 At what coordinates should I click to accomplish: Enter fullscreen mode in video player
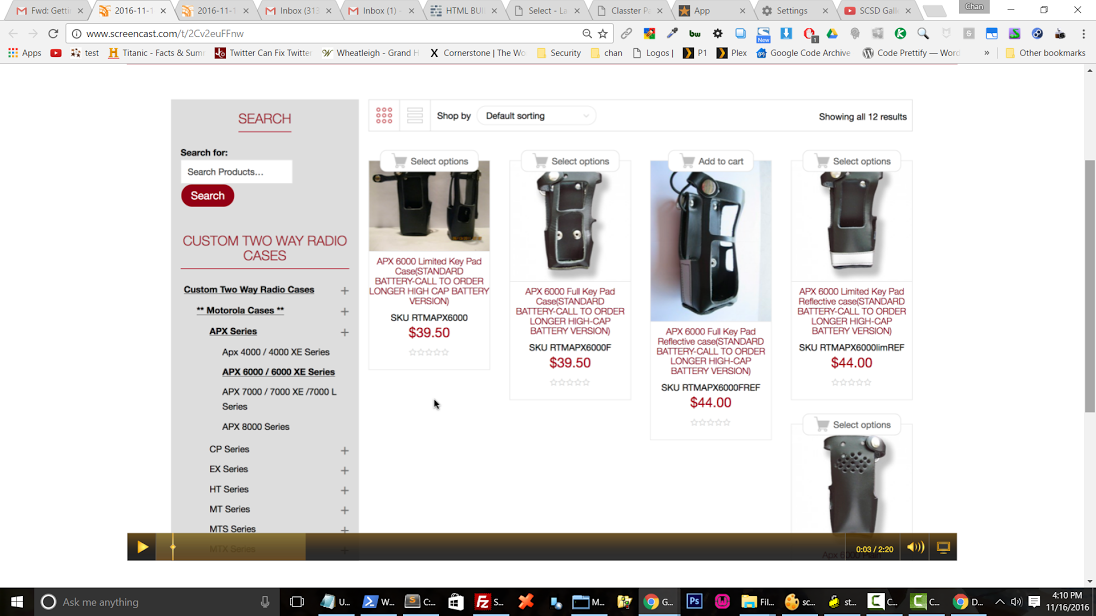tap(943, 547)
